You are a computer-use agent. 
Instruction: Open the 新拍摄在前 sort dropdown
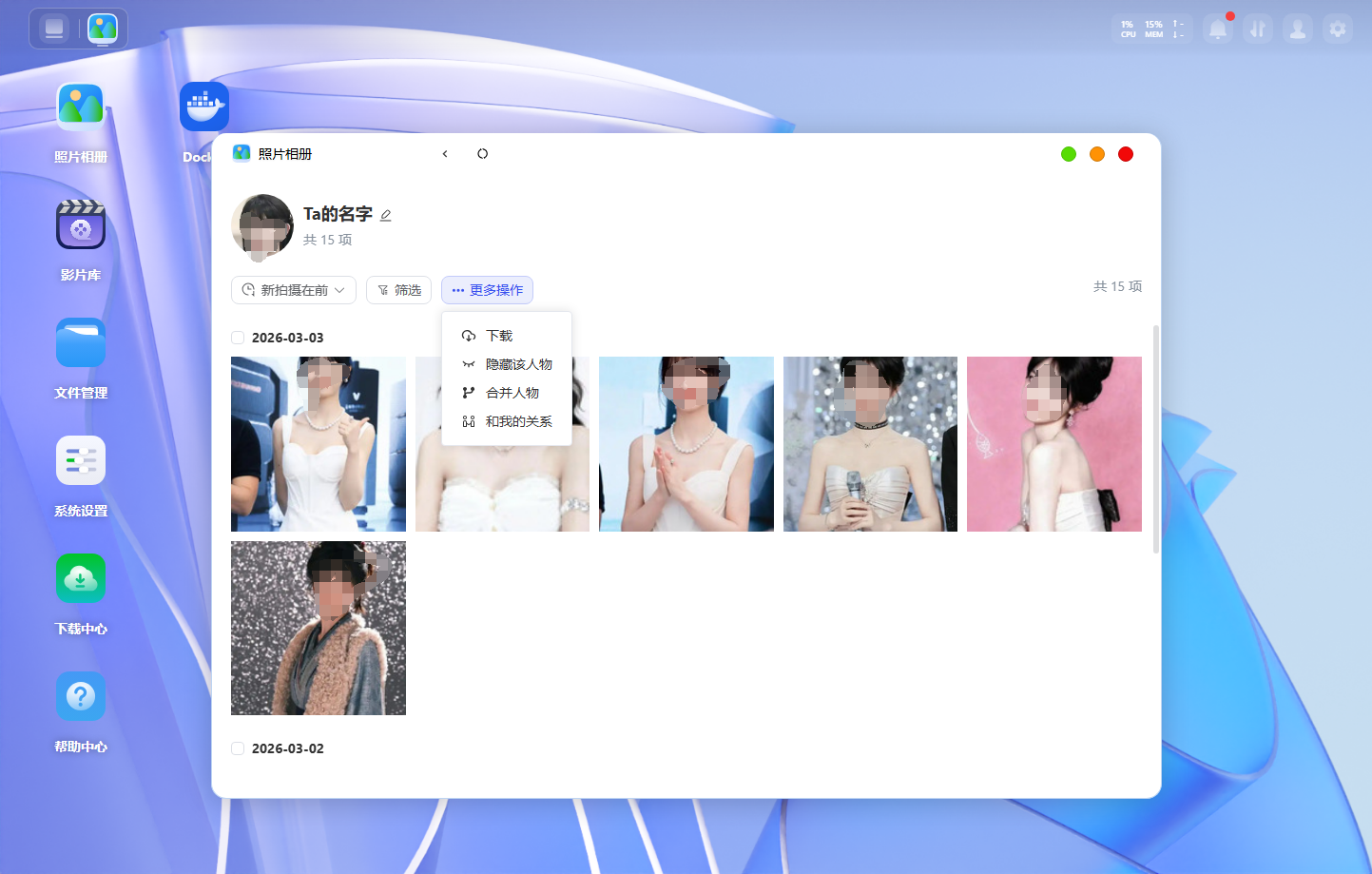294,290
